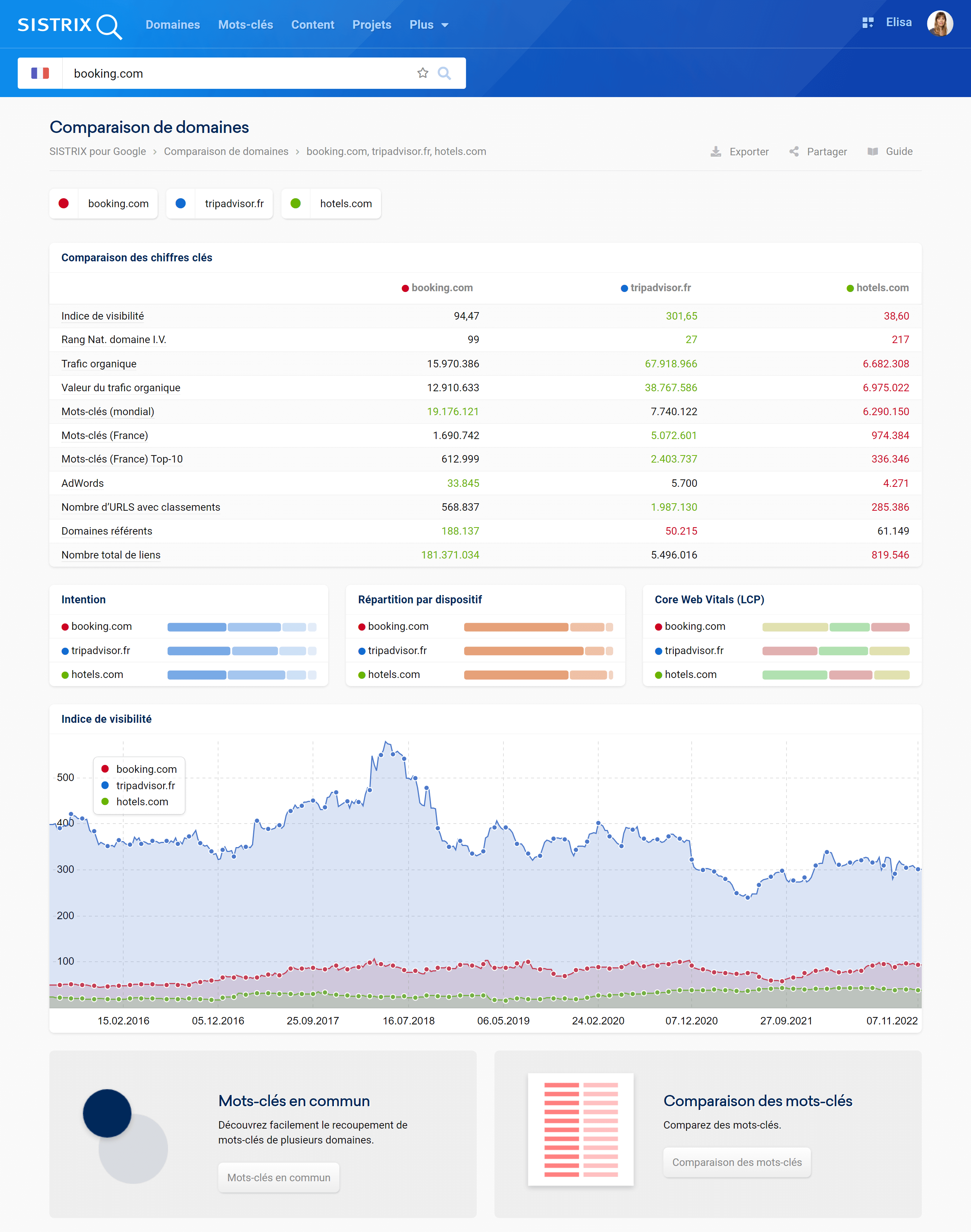Click the AdWords row label
Image resolution: width=971 pixels, height=1232 pixels.
click(83, 483)
